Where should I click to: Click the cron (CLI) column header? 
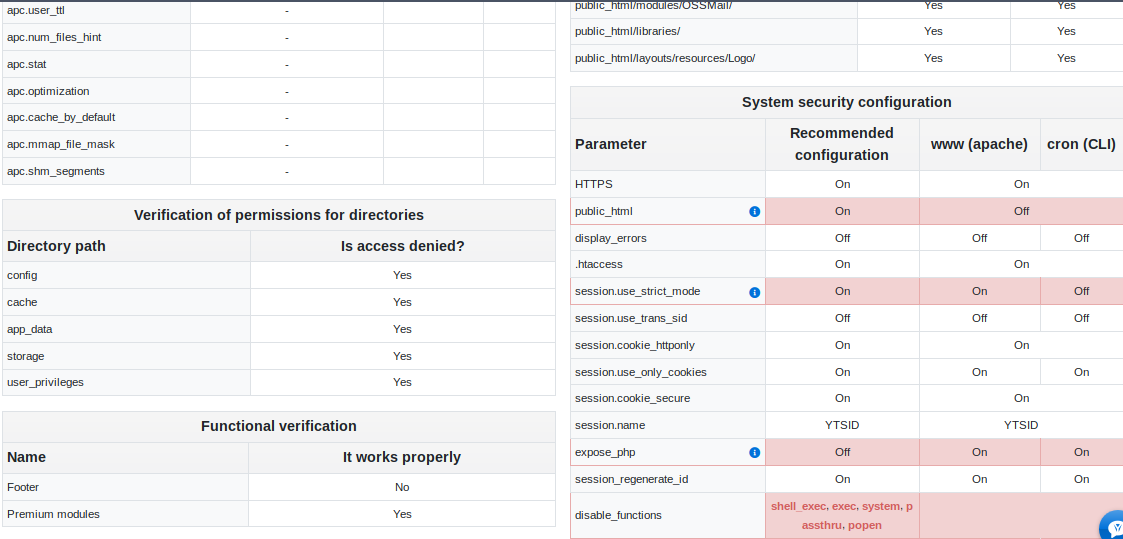1081,144
